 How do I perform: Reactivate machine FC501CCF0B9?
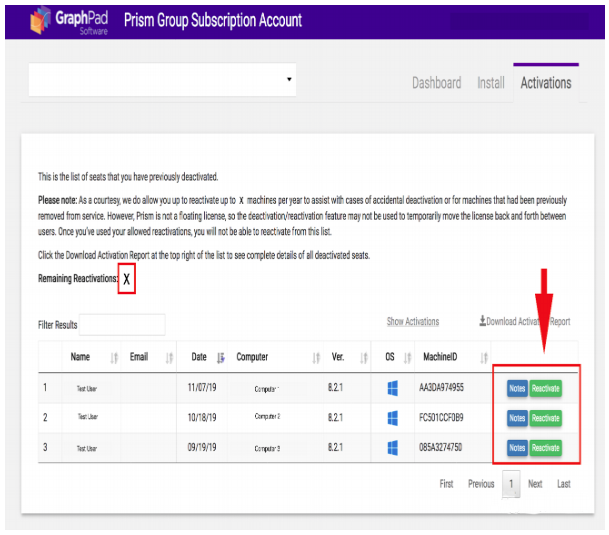(x=546, y=418)
